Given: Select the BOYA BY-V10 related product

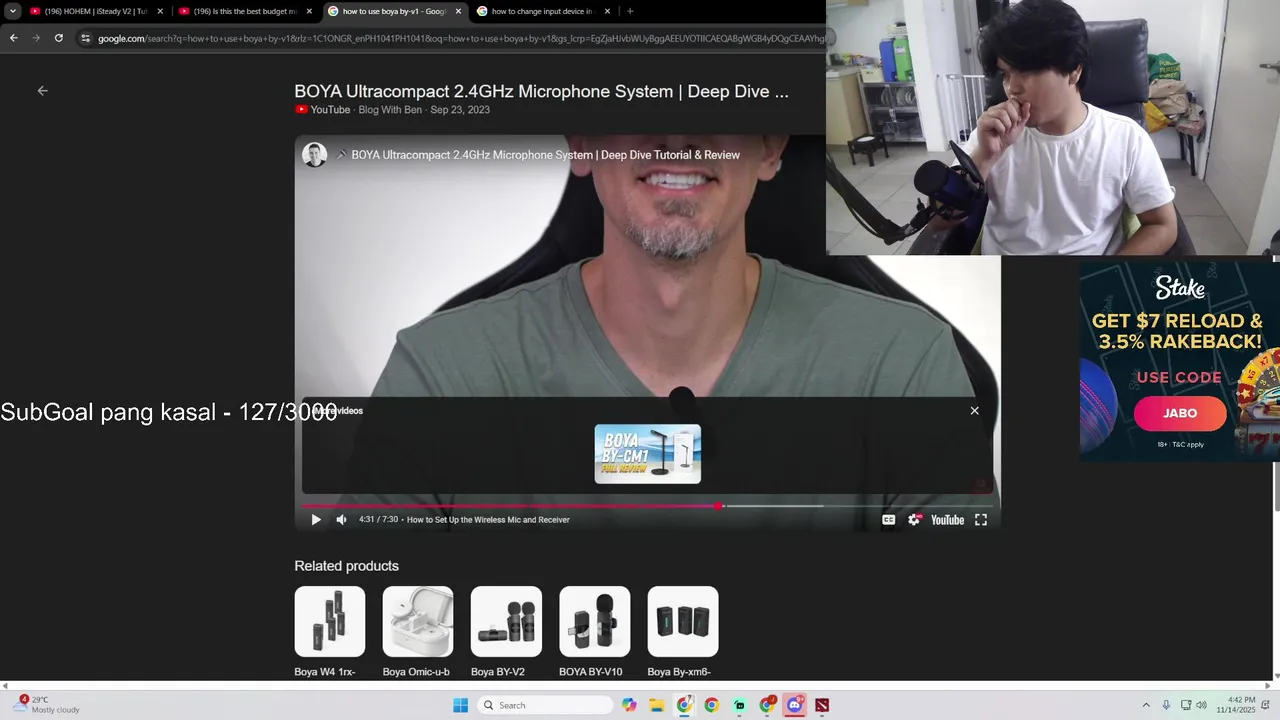Looking at the screenshot, I should 595,632.
